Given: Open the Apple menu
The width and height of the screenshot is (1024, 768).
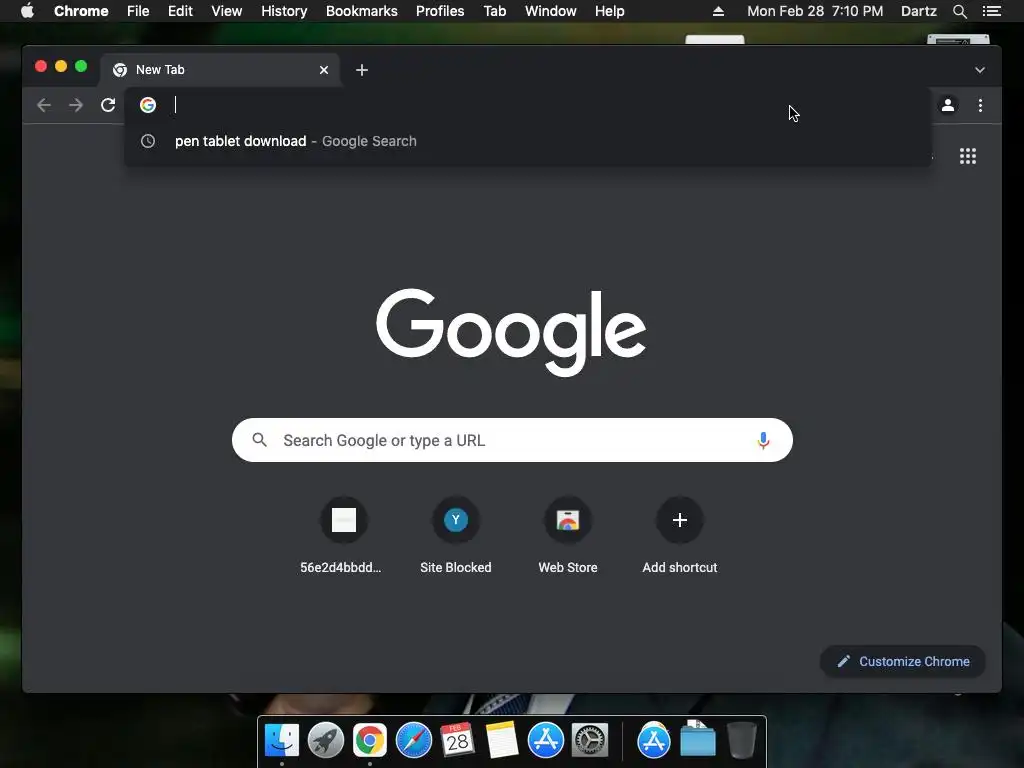Looking at the screenshot, I should [x=27, y=11].
